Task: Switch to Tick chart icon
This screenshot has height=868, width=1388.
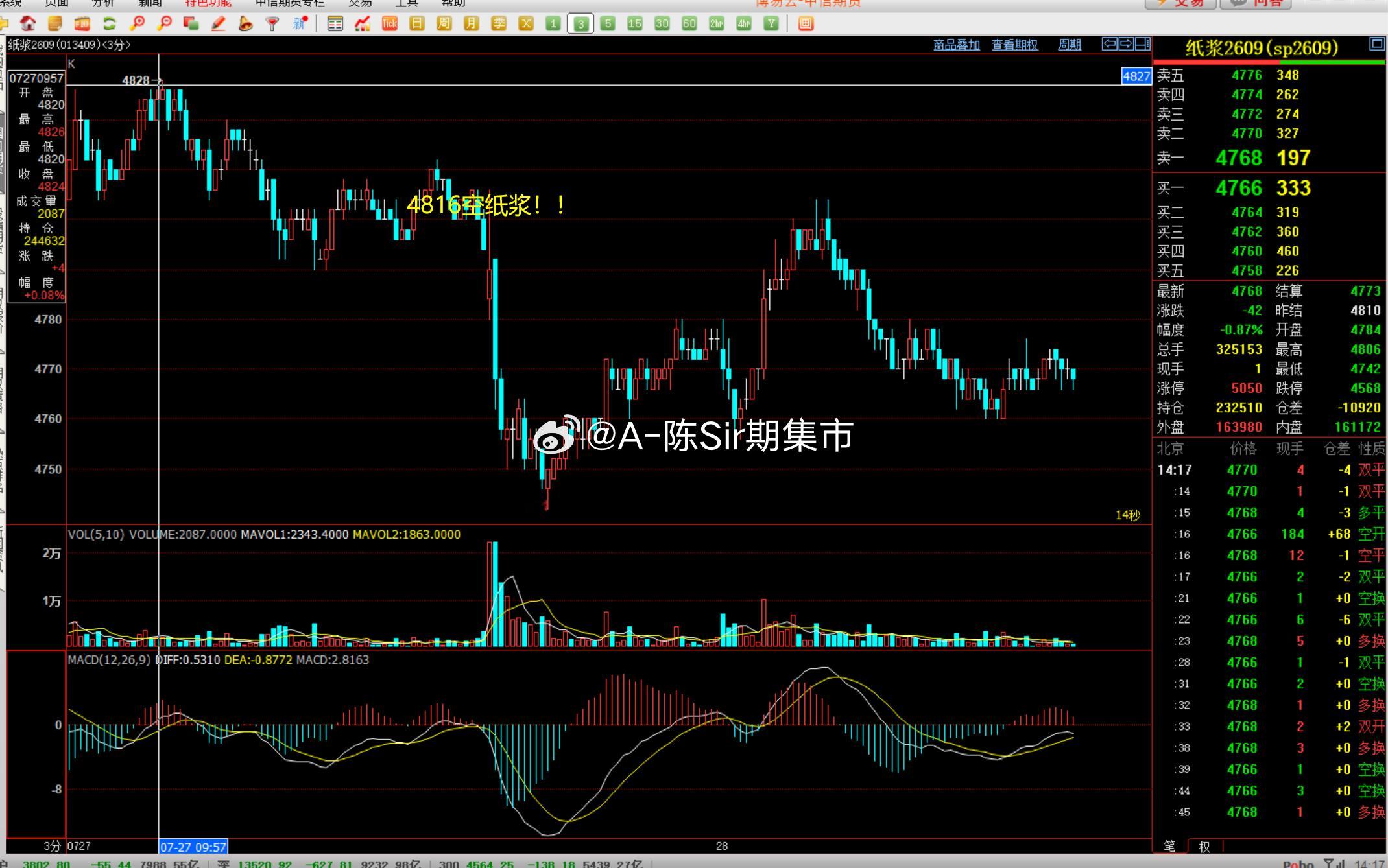Action: coord(390,24)
